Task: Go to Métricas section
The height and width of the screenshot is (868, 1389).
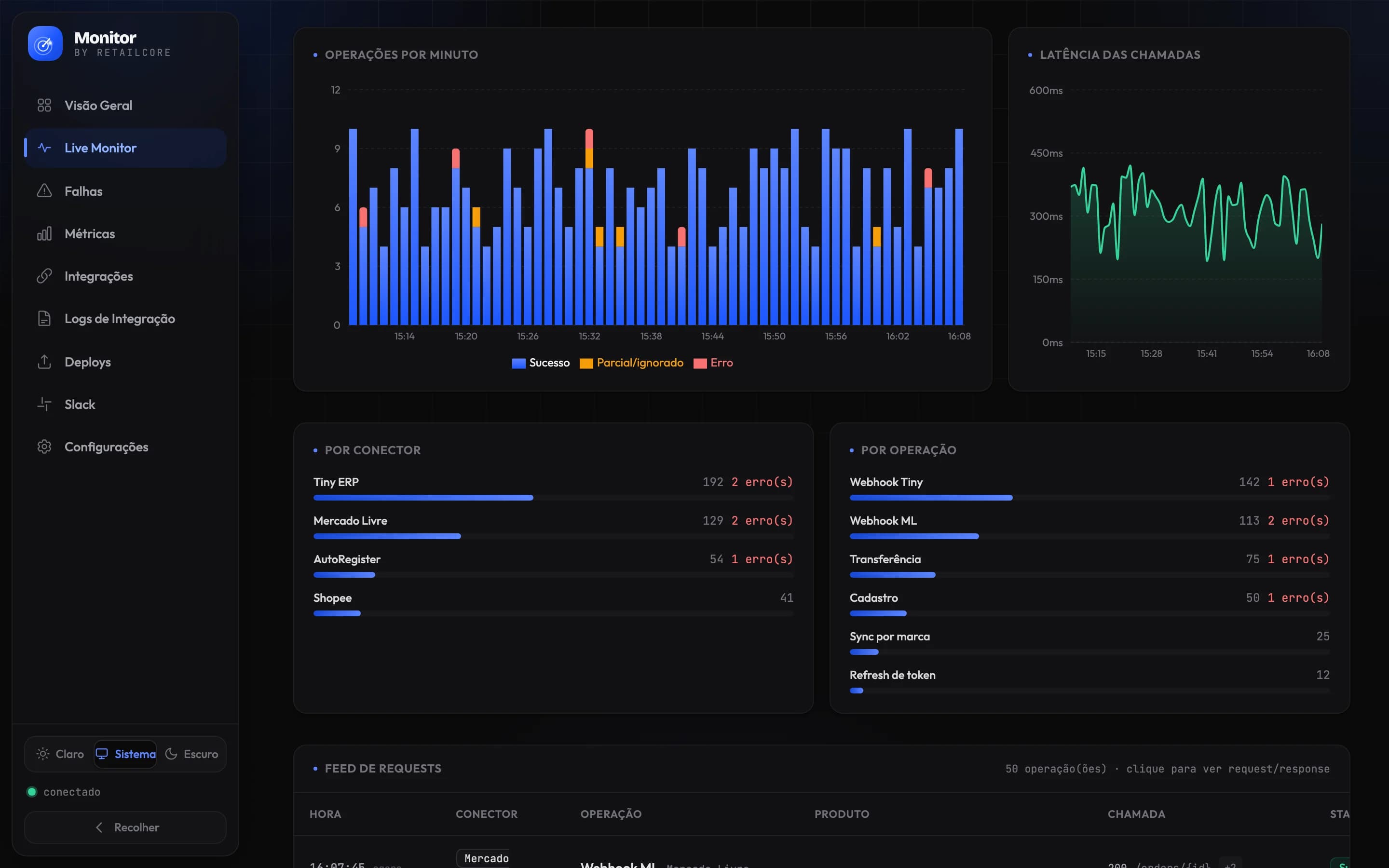Action: point(125,233)
